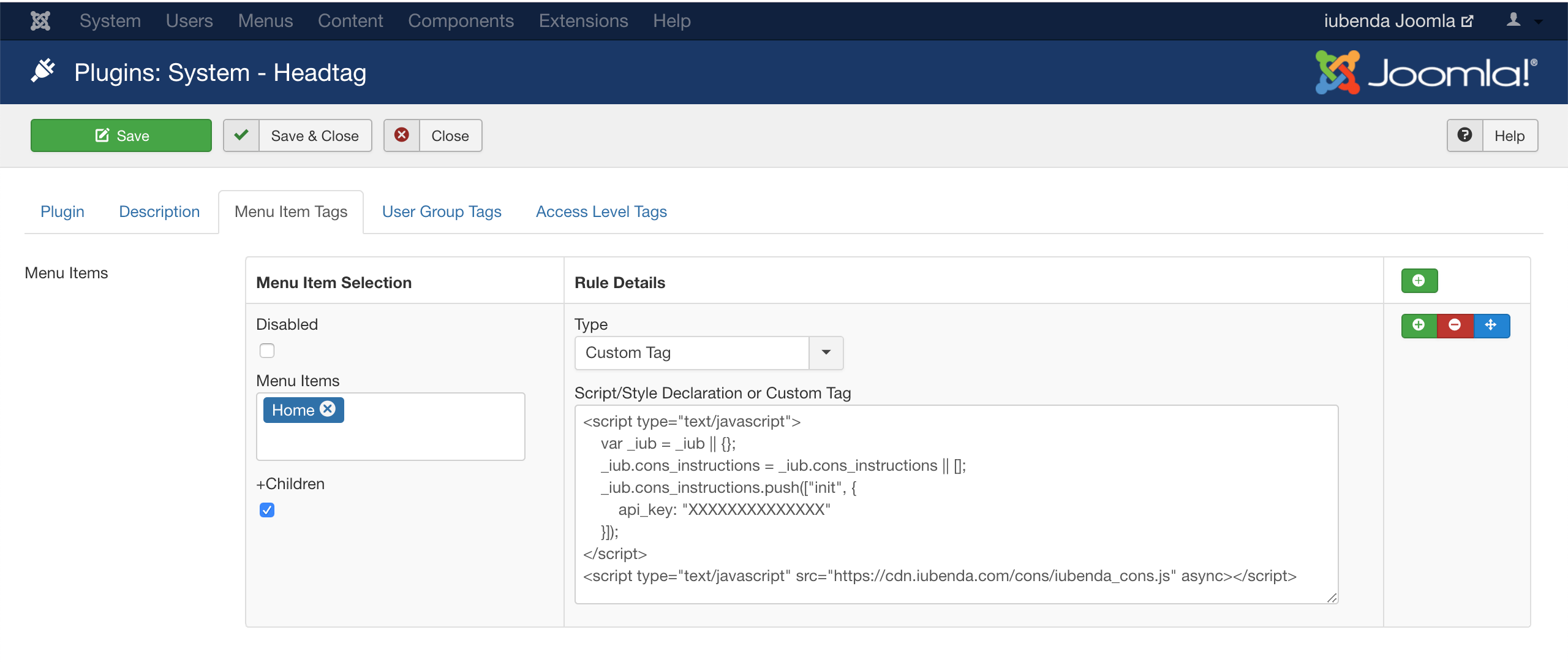The width and height of the screenshot is (1568, 662).
Task: Uncheck the +Children checkbox
Action: pos(266,509)
